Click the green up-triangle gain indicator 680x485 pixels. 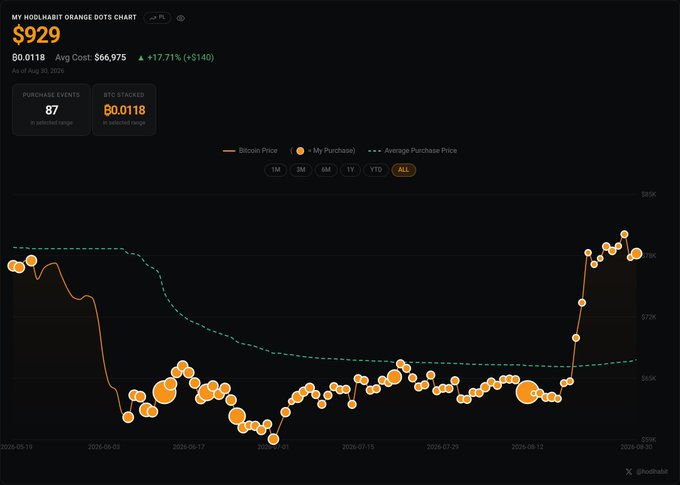[x=141, y=58]
